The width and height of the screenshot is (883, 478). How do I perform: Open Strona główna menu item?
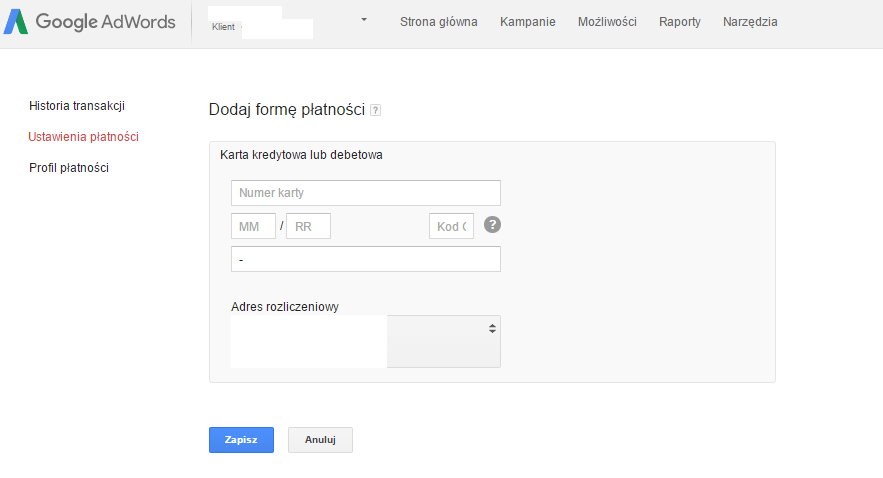tap(439, 22)
